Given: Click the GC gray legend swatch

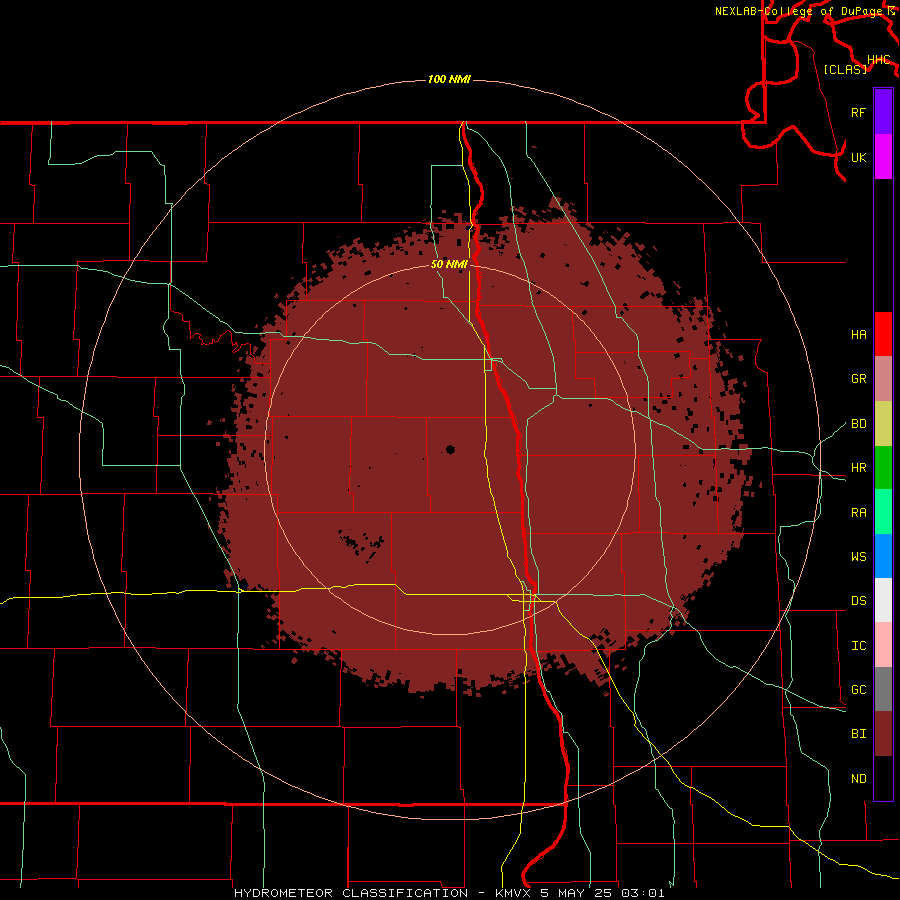Looking at the screenshot, I should tap(883, 689).
